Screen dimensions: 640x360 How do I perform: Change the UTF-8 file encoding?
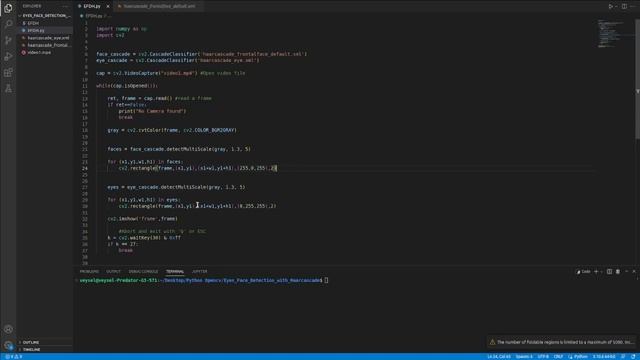tap(543, 357)
